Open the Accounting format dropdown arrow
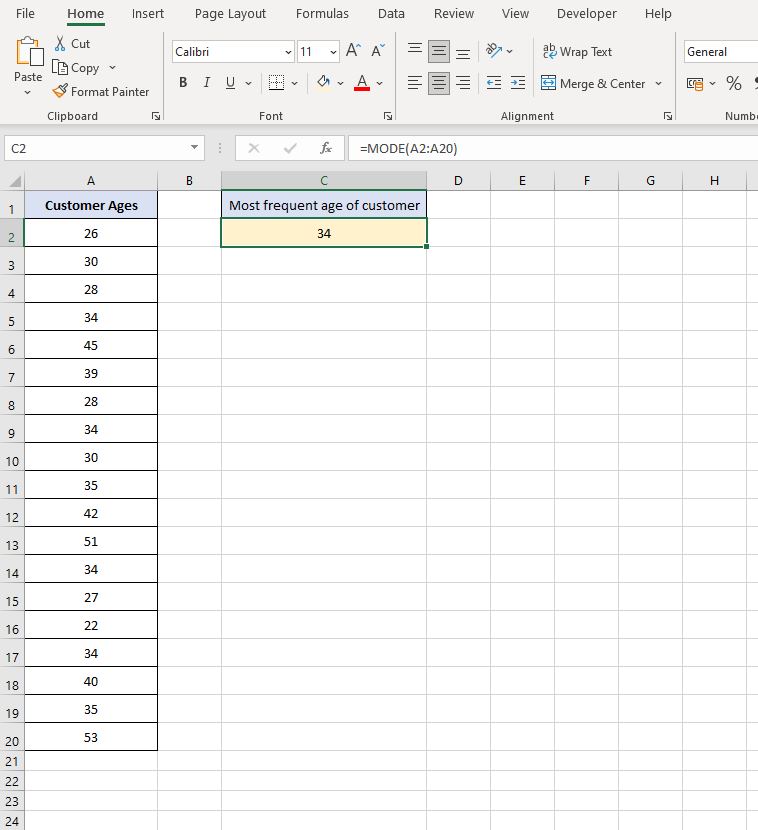758x830 pixels. pyautogui.click(x=712, y=84)
